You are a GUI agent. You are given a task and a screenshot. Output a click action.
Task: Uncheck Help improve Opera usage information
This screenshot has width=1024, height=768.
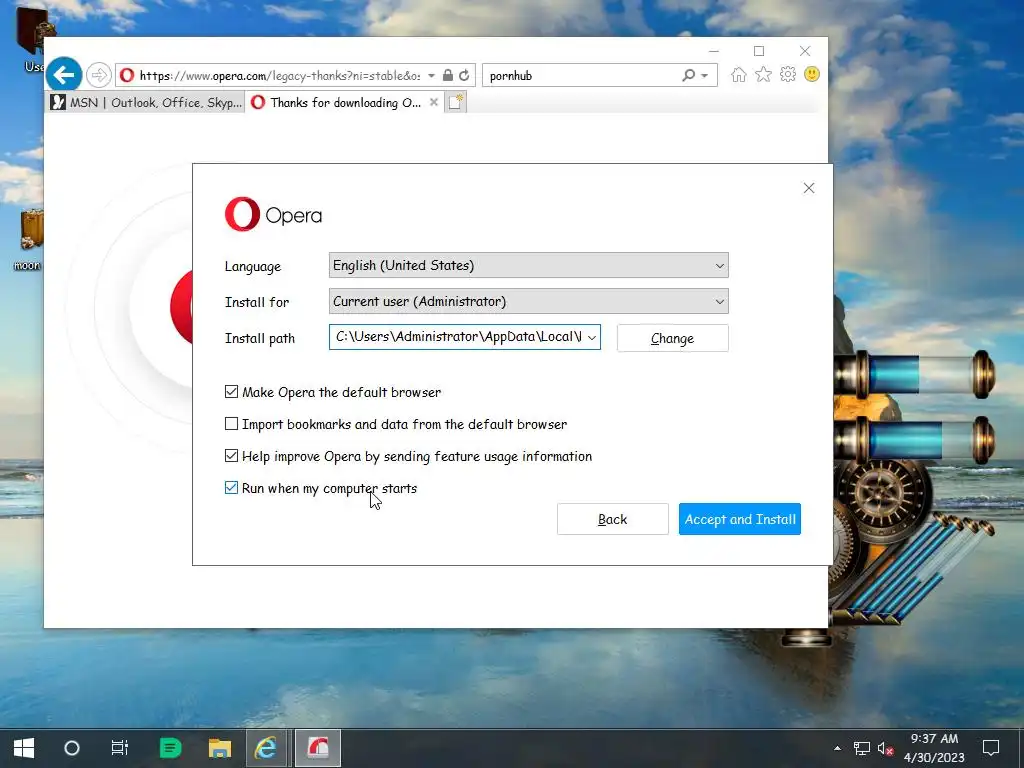tap(231, 456)
